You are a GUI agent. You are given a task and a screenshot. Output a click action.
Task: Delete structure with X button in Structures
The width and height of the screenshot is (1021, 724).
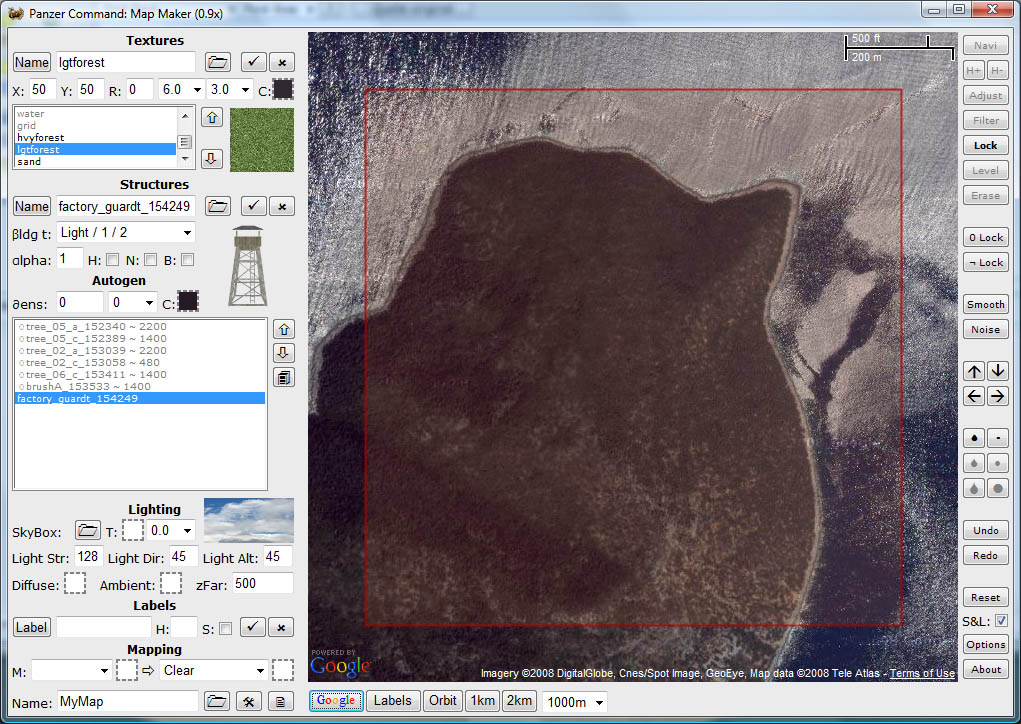click(282, 206)
